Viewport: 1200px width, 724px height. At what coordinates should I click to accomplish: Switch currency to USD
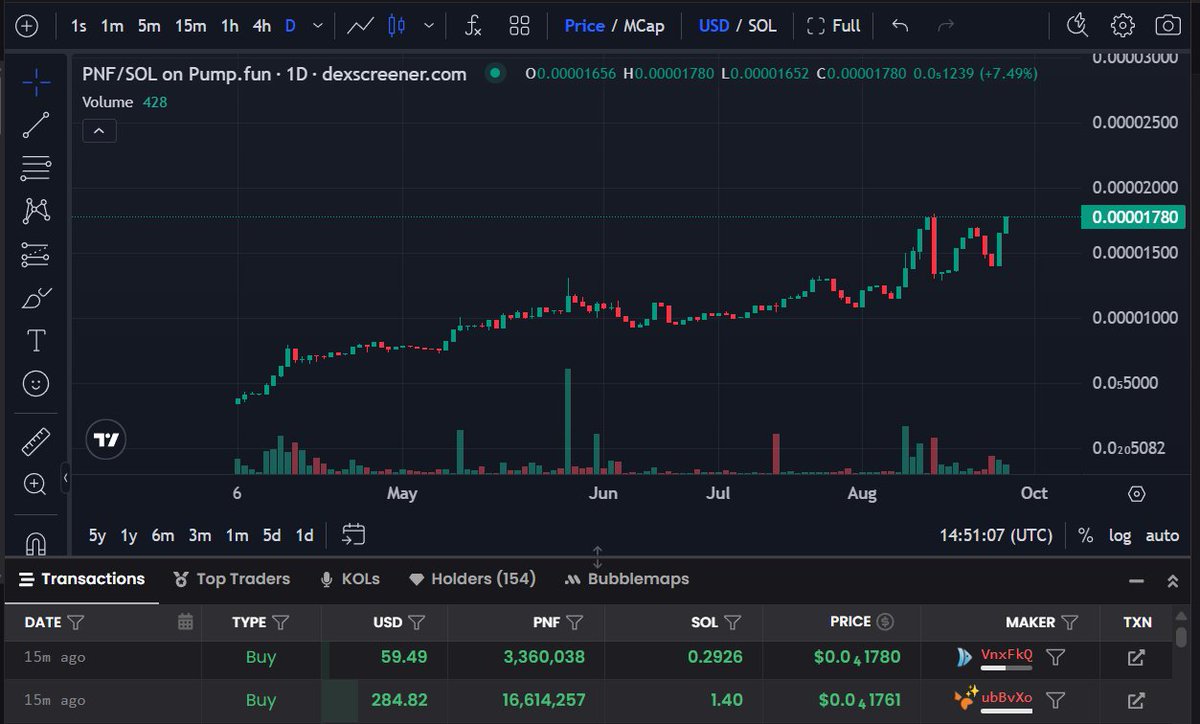tap(714, 26)
